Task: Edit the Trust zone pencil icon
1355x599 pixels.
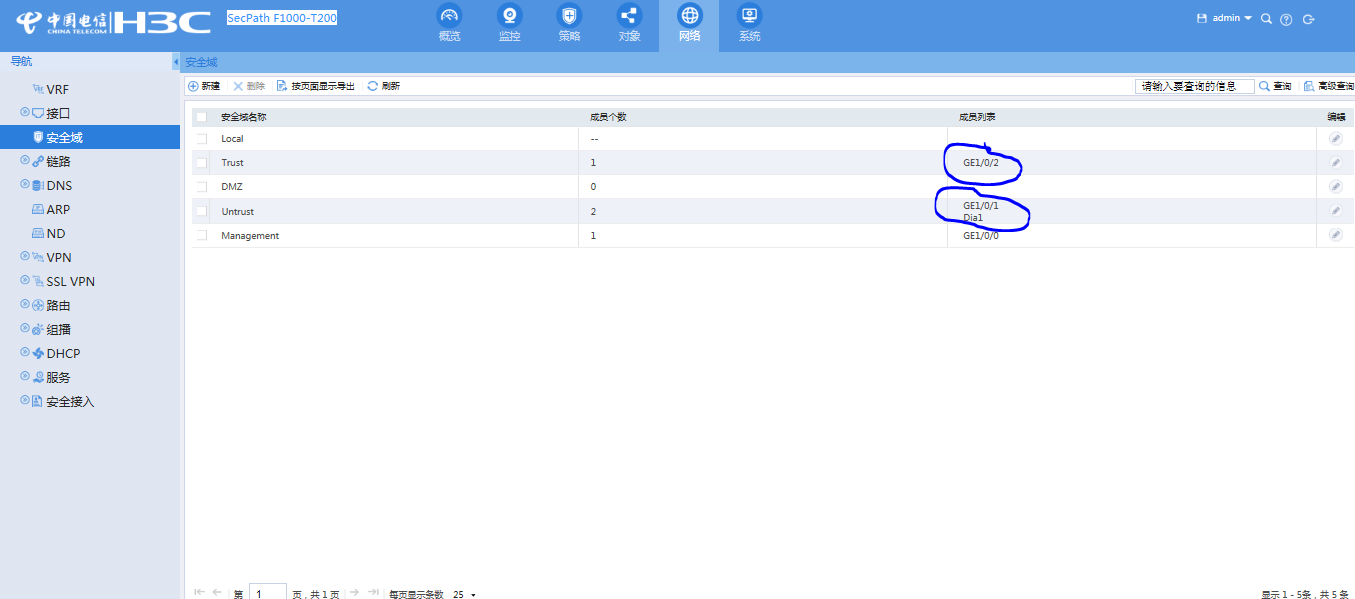Action: (x=1335, y=162)
